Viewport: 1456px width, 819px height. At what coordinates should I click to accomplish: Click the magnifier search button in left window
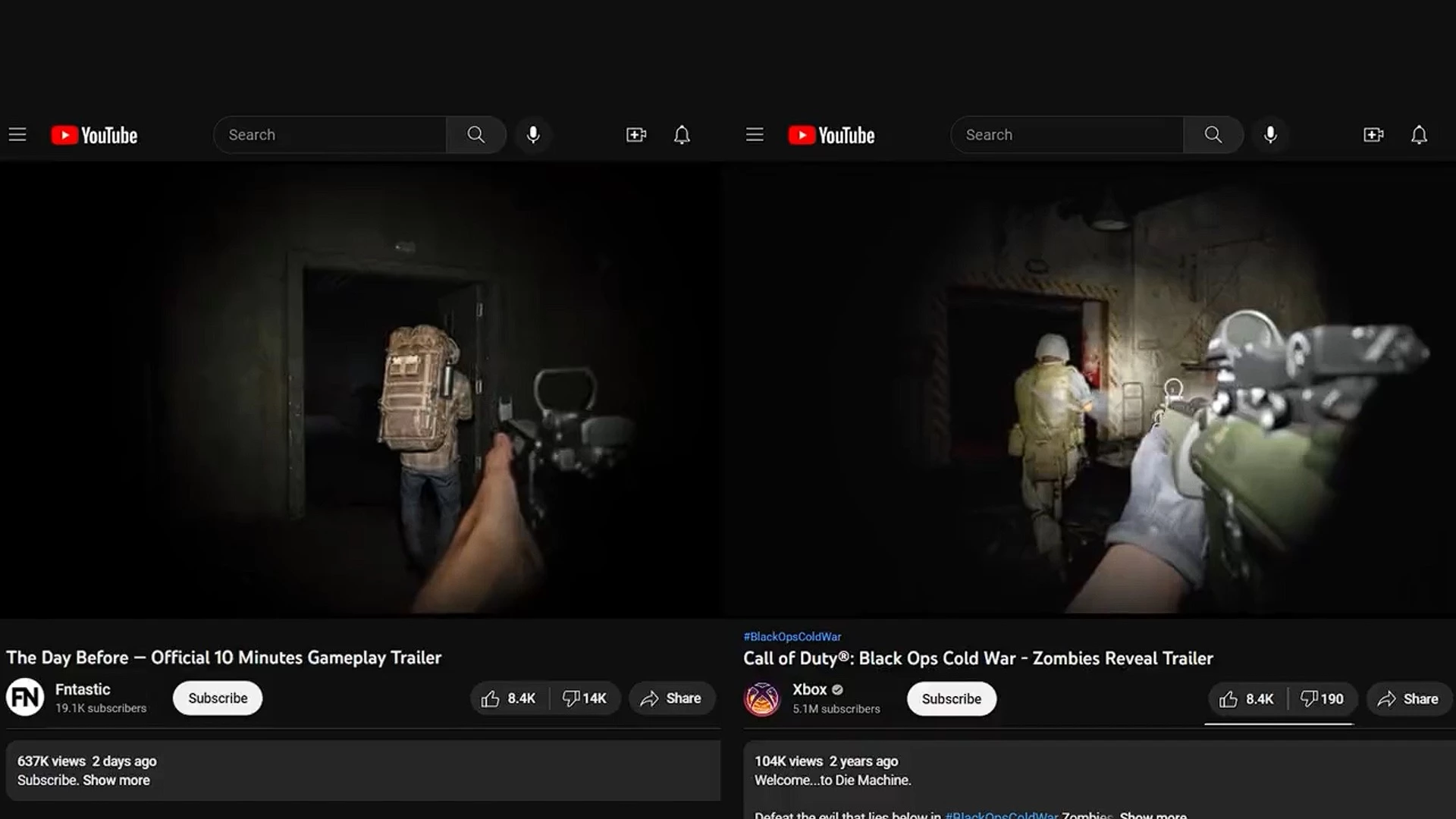click(x=476, y=135)
